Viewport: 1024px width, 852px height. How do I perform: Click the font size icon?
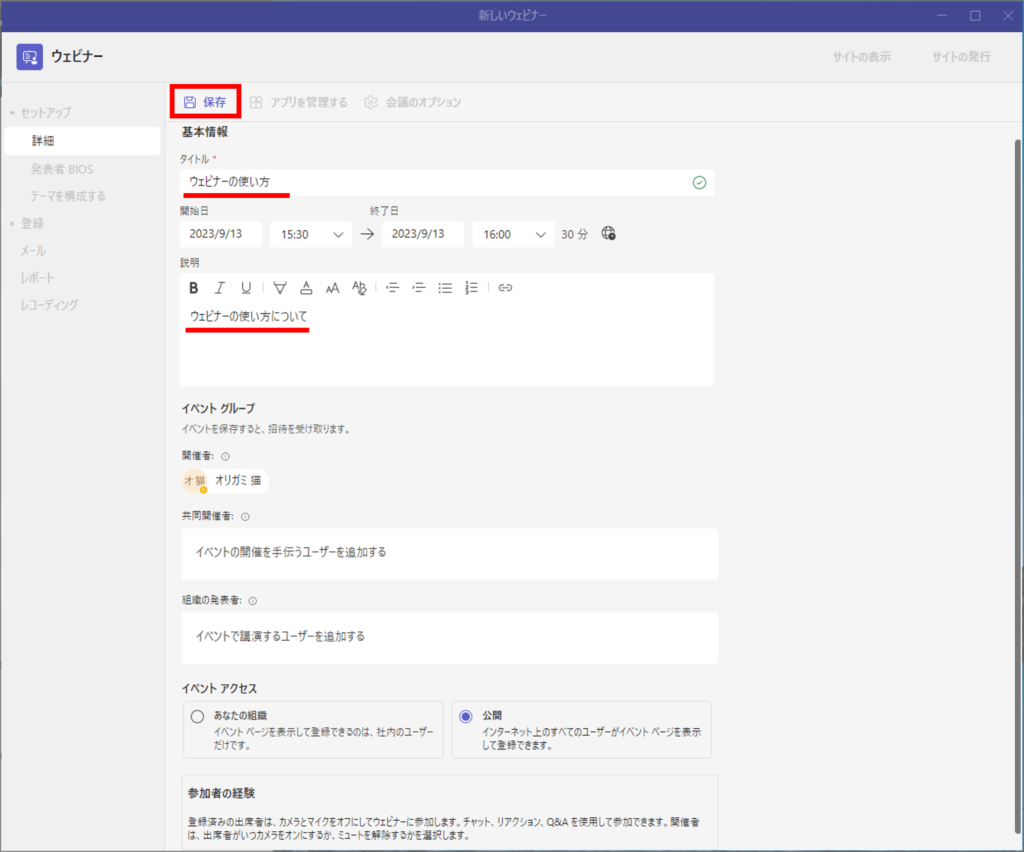[333, 288]
